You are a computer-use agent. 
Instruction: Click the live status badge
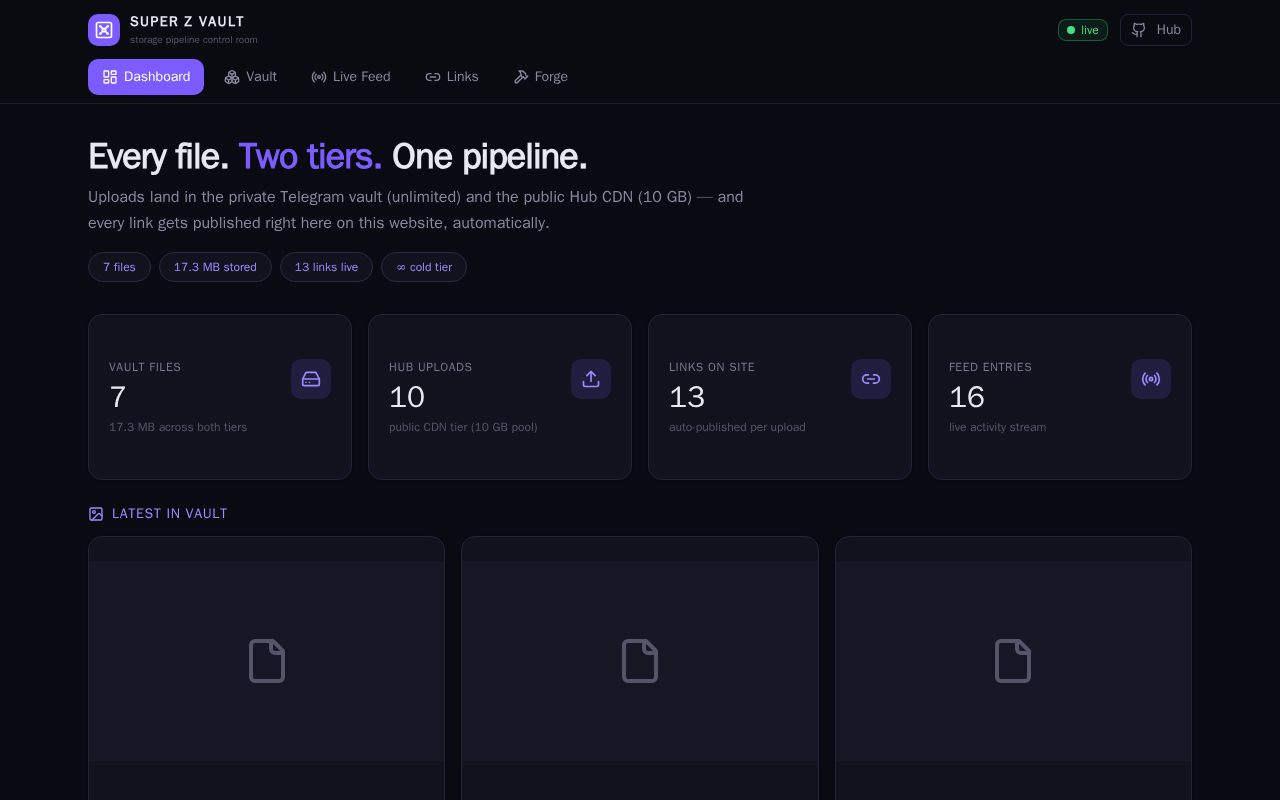[x=1083, y=30]
